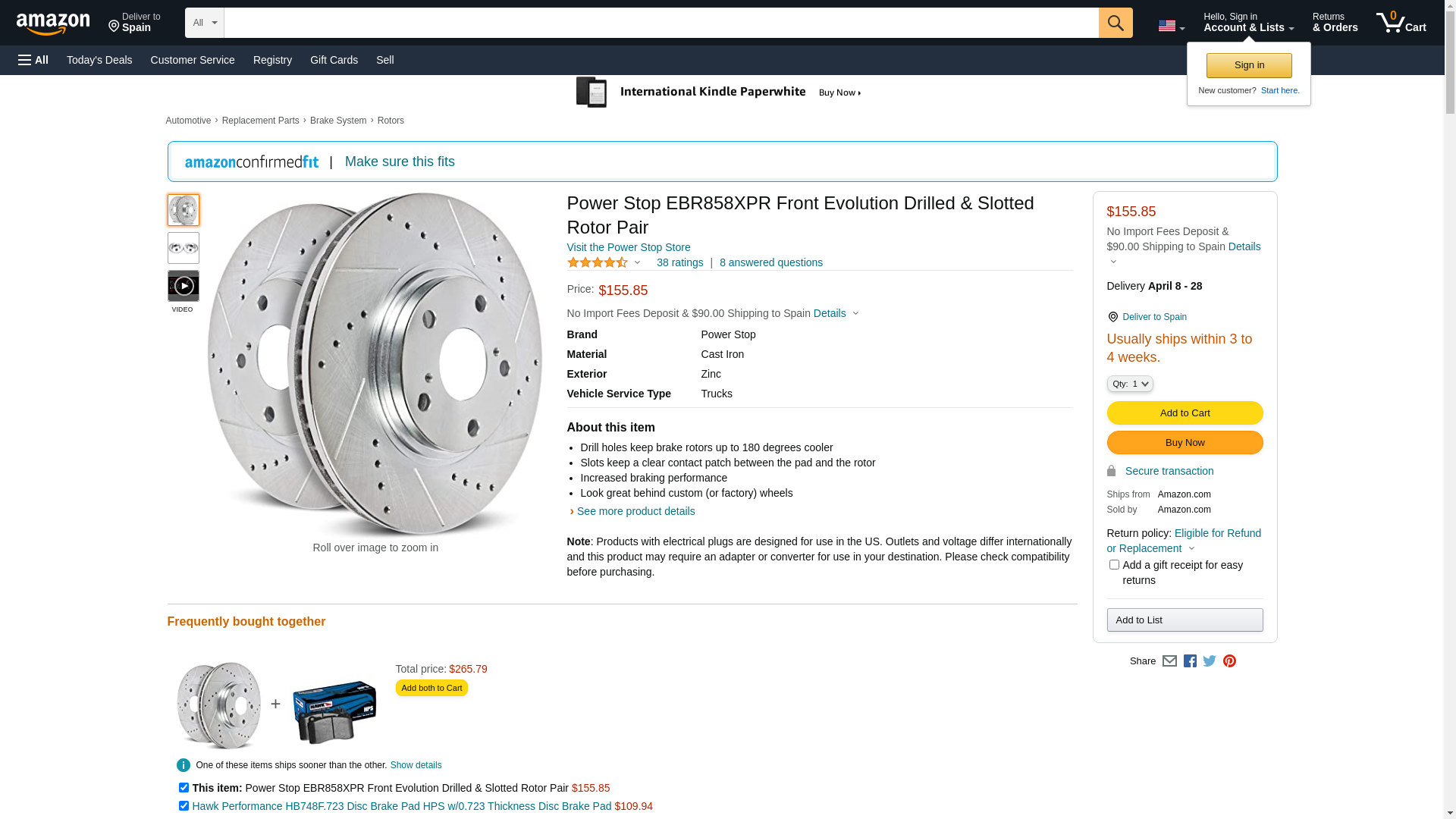Share product on Twitter

(1210, 661)
